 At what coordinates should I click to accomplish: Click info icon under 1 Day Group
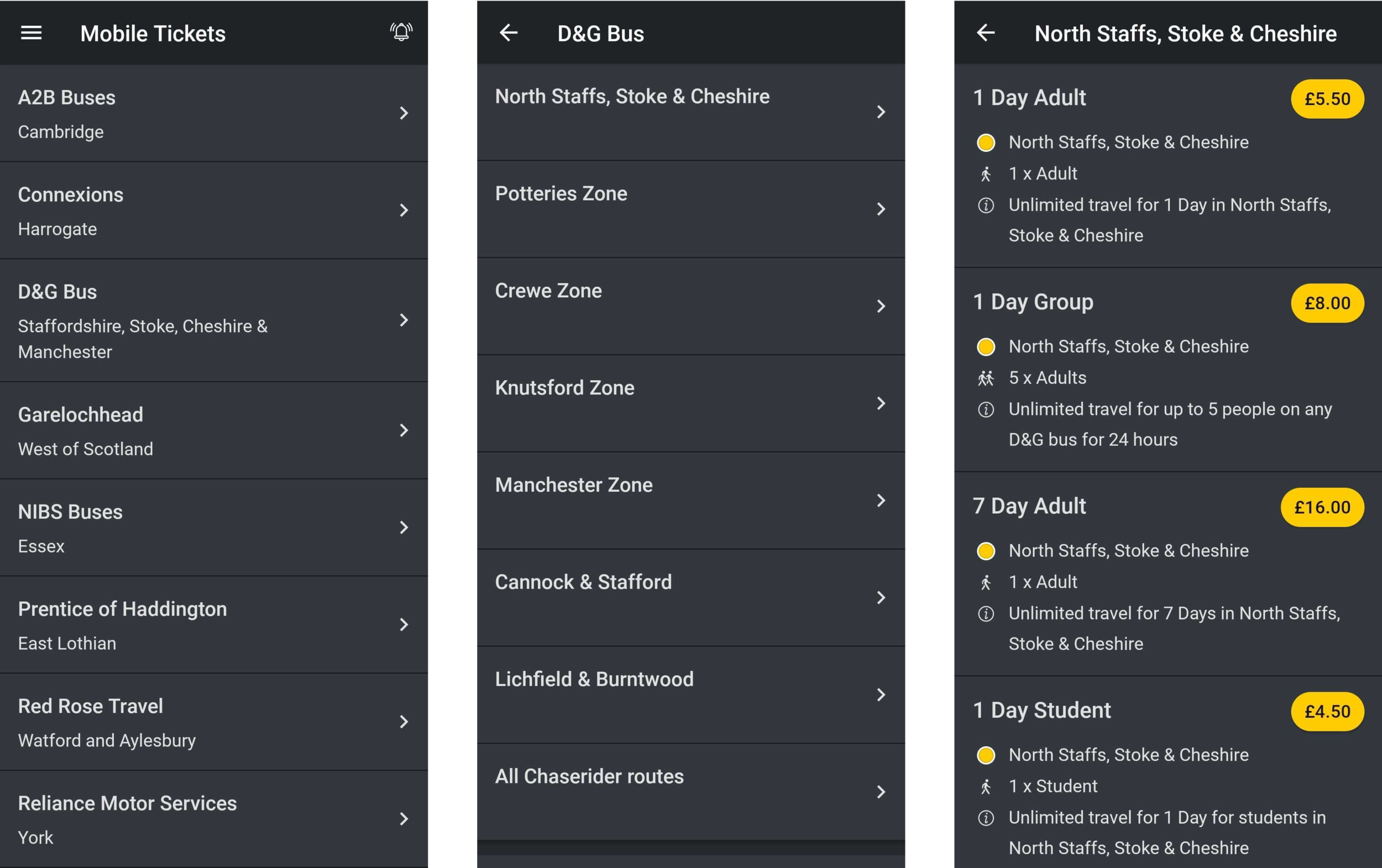coord(986,409)
